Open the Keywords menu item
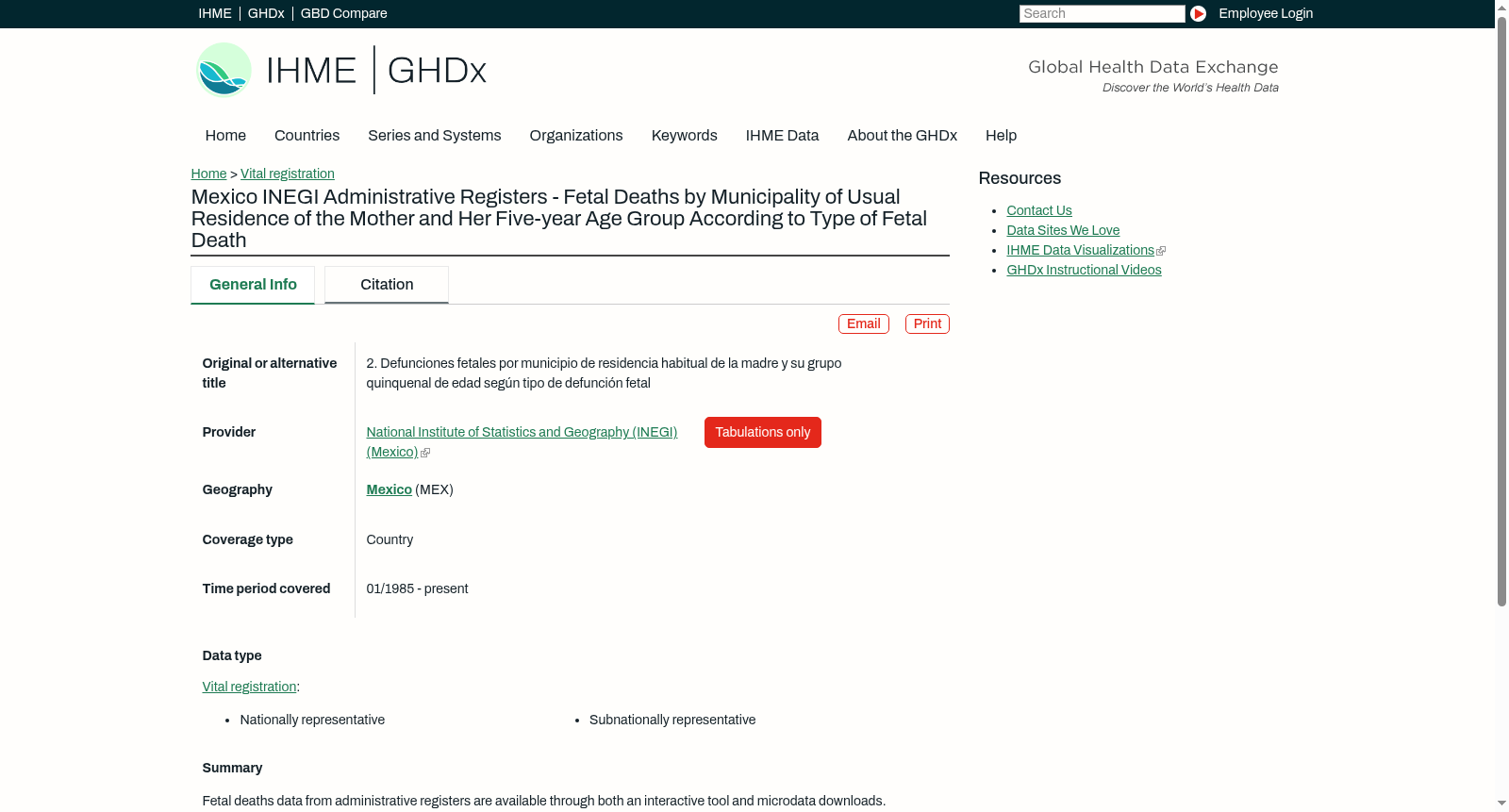The image size is (1509, 812). click(685, 136)
